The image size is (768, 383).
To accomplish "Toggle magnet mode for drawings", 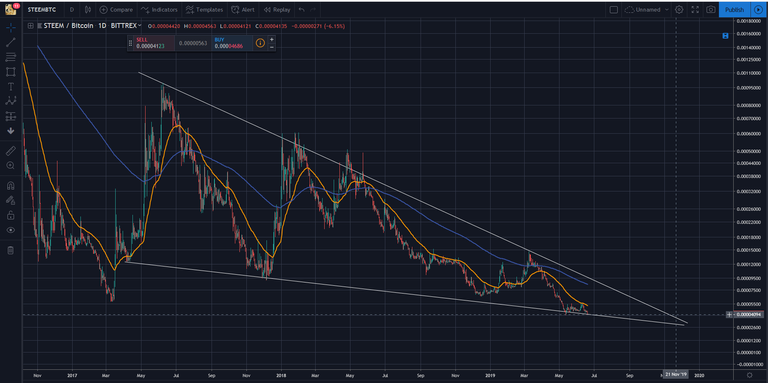I will [x=10, y=186].
